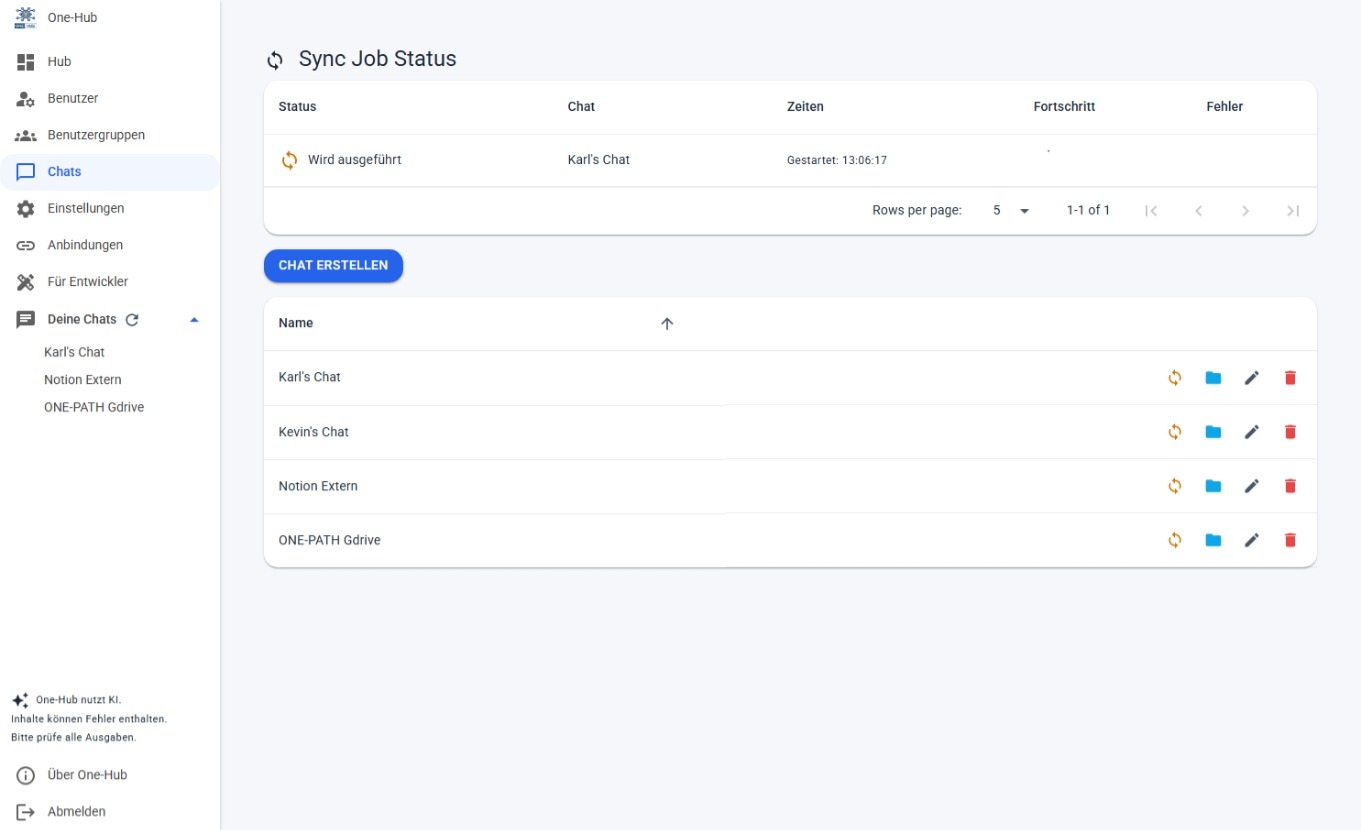Screen dimensions: 1361x830
Task: Select Notion Extern under Deine Chats
Action: (83, 380)
